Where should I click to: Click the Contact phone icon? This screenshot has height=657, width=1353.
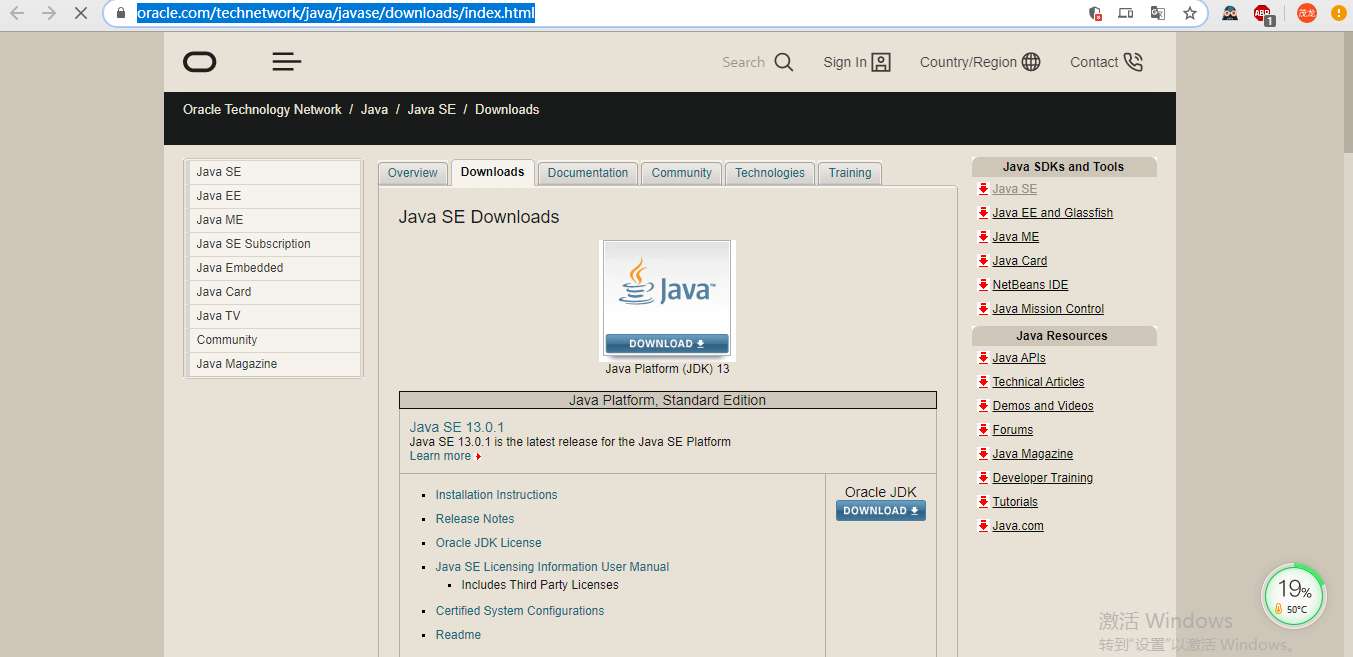coord(1133,62)
